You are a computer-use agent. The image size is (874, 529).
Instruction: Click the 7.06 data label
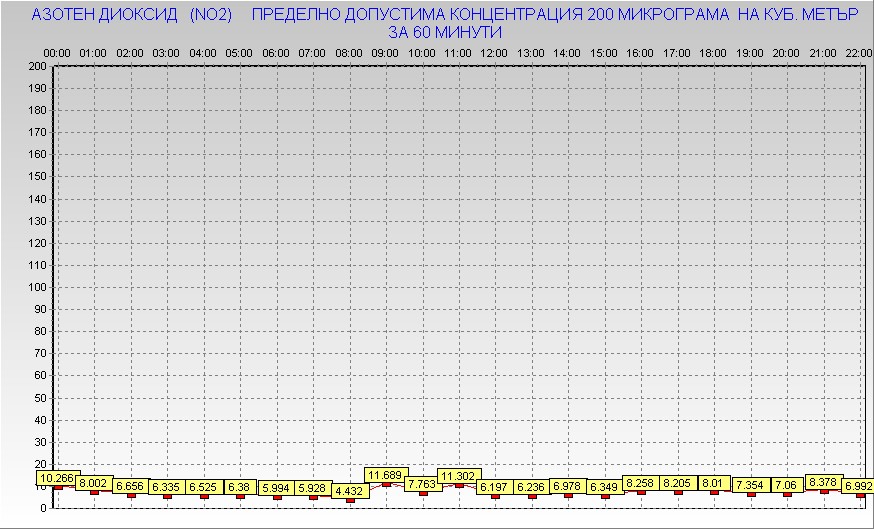[786, 485]
